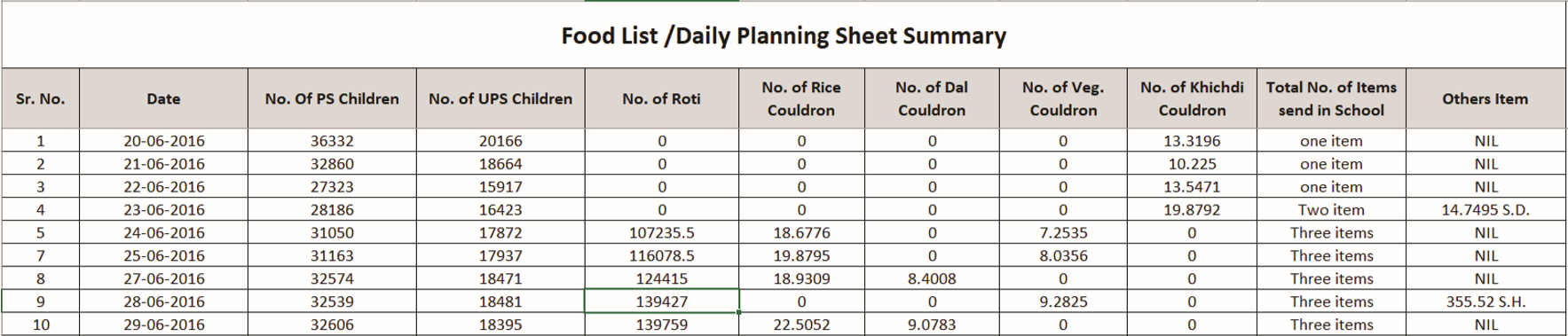Select Khichdi value 19.8792

(1192, 210)
